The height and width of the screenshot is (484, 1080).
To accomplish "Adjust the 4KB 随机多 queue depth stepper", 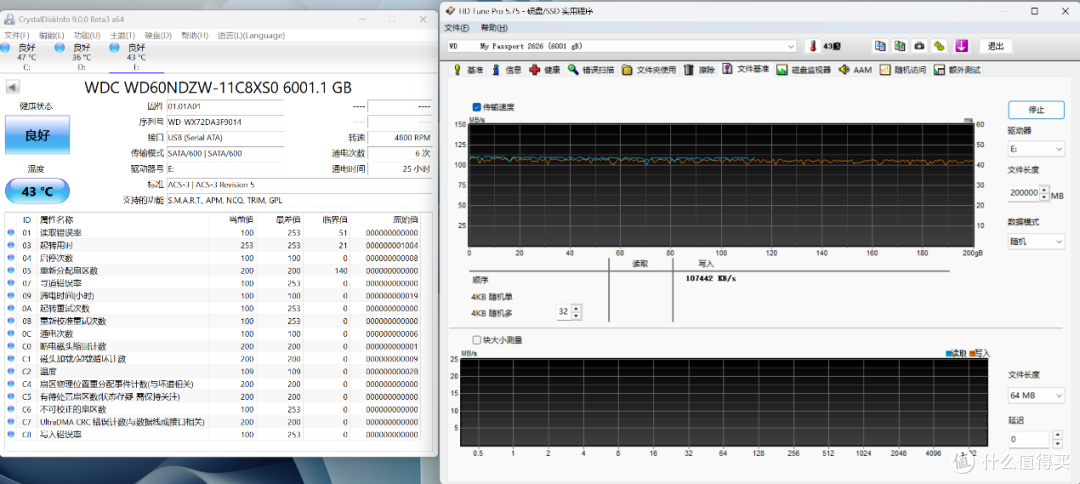I will point(576,313).
